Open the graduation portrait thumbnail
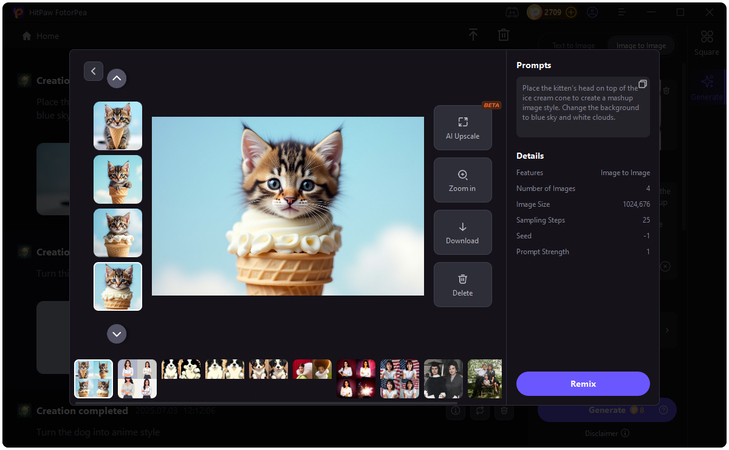This screenshot has height=450, width=729. 443,378
